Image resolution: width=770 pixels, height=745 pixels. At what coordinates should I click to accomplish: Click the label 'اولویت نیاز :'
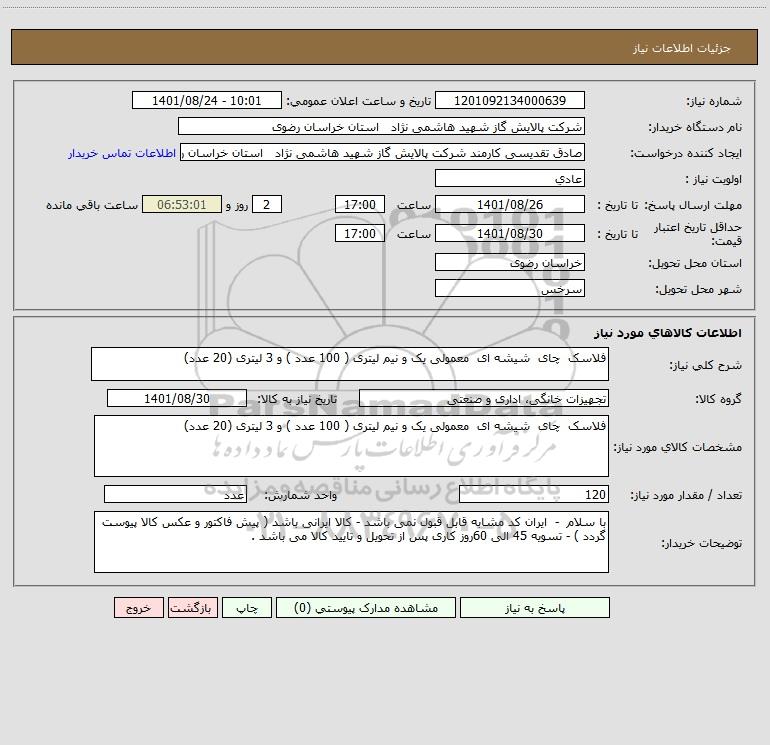pos(714,179)
